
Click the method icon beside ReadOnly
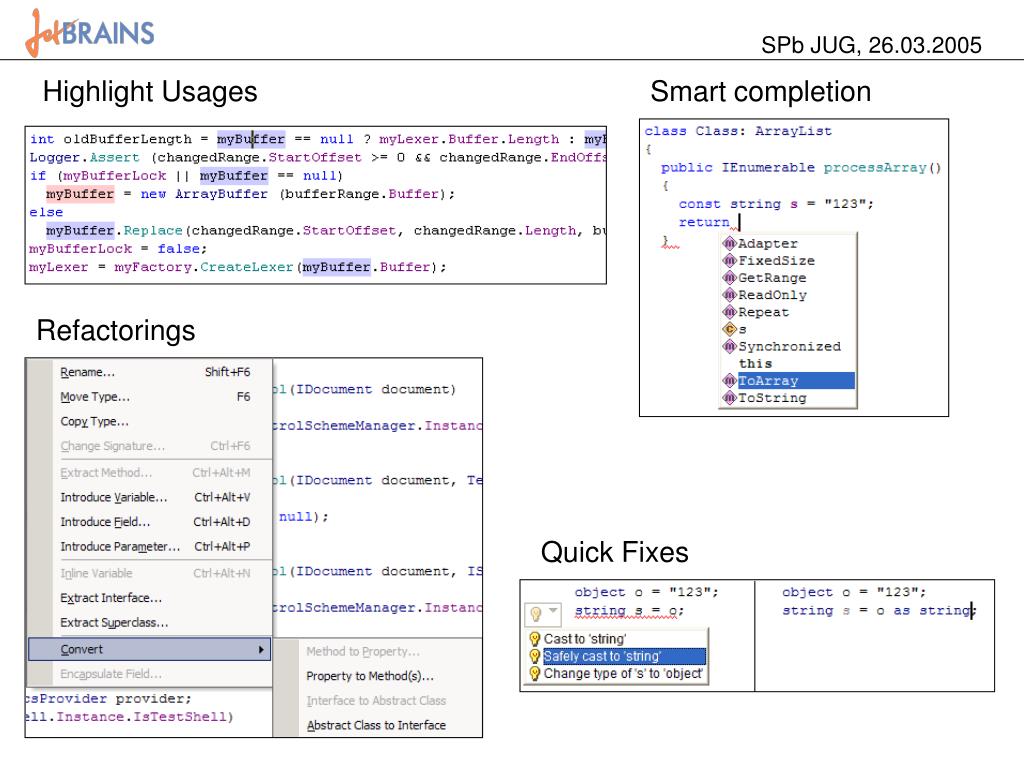pos(729,295)
